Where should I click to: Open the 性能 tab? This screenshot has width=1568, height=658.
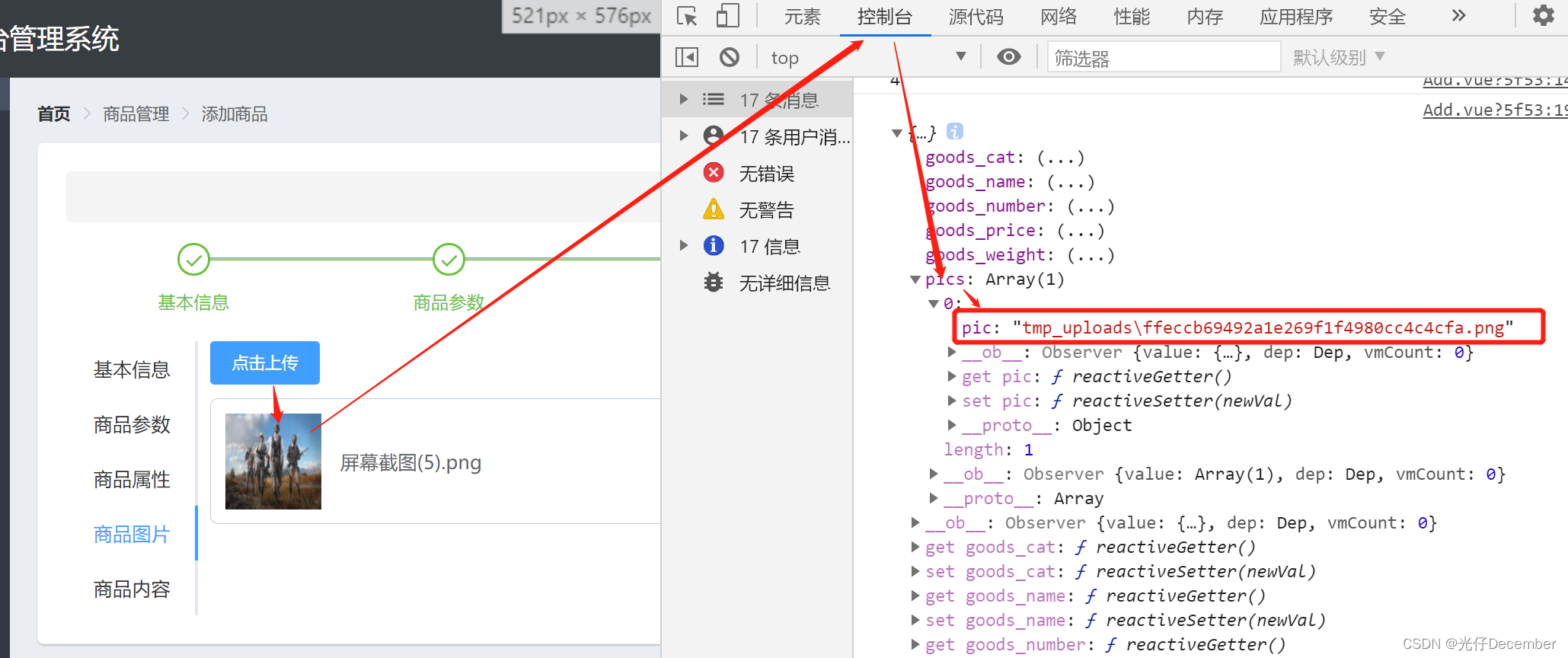click(x=1132, y=17)
